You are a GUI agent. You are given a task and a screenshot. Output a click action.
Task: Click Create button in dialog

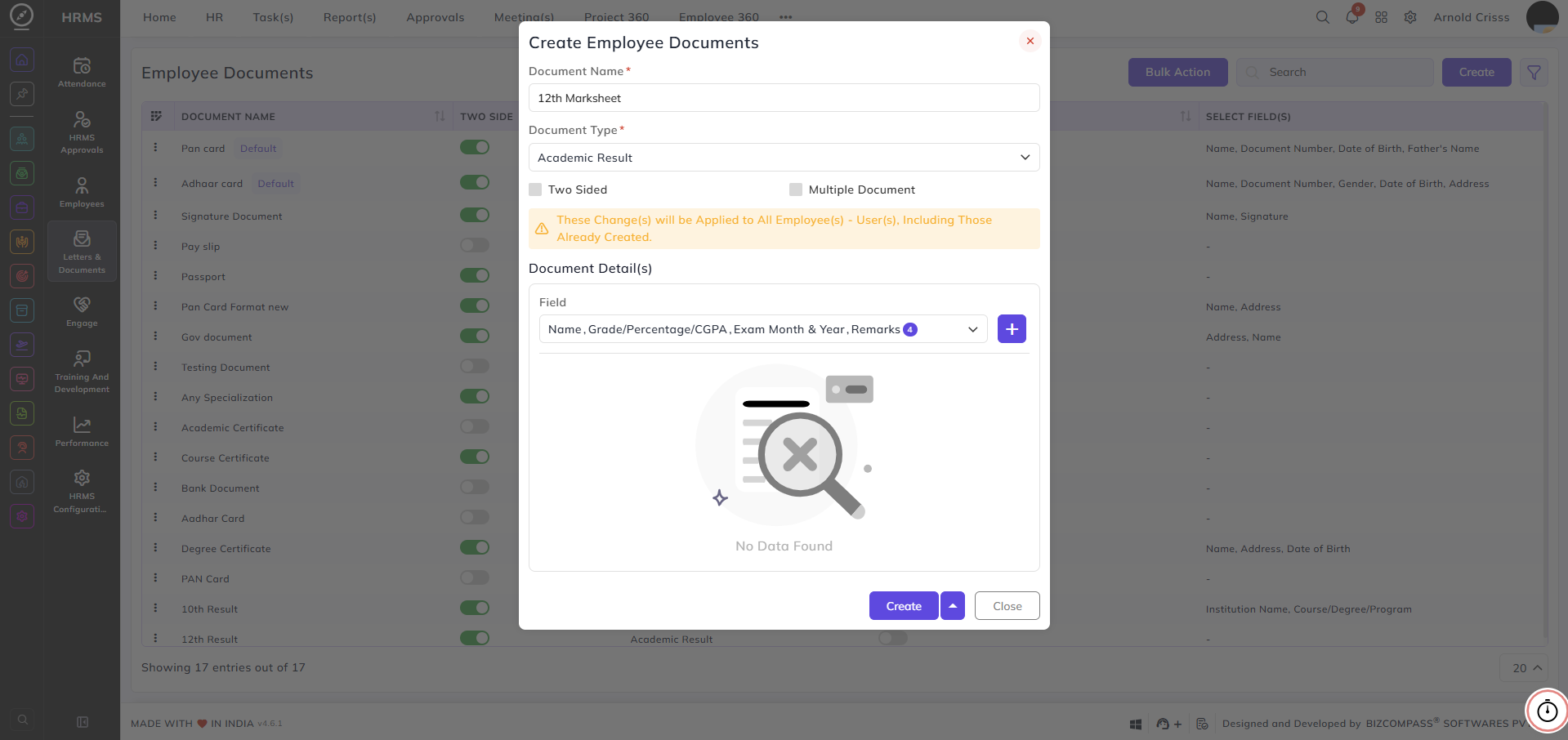(904, 606)
